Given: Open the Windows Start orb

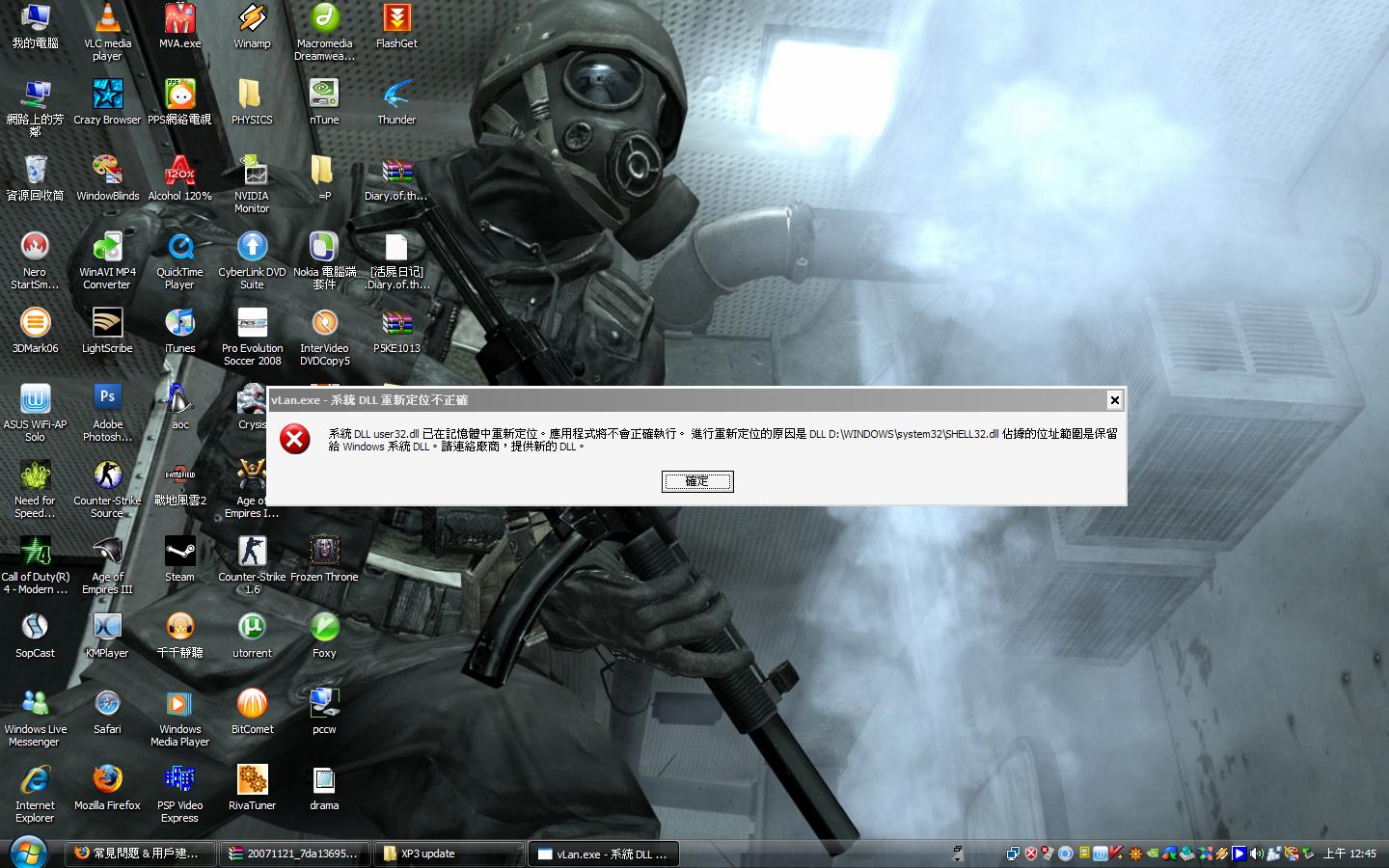Looking at the screenshot, I should (29, 854).
